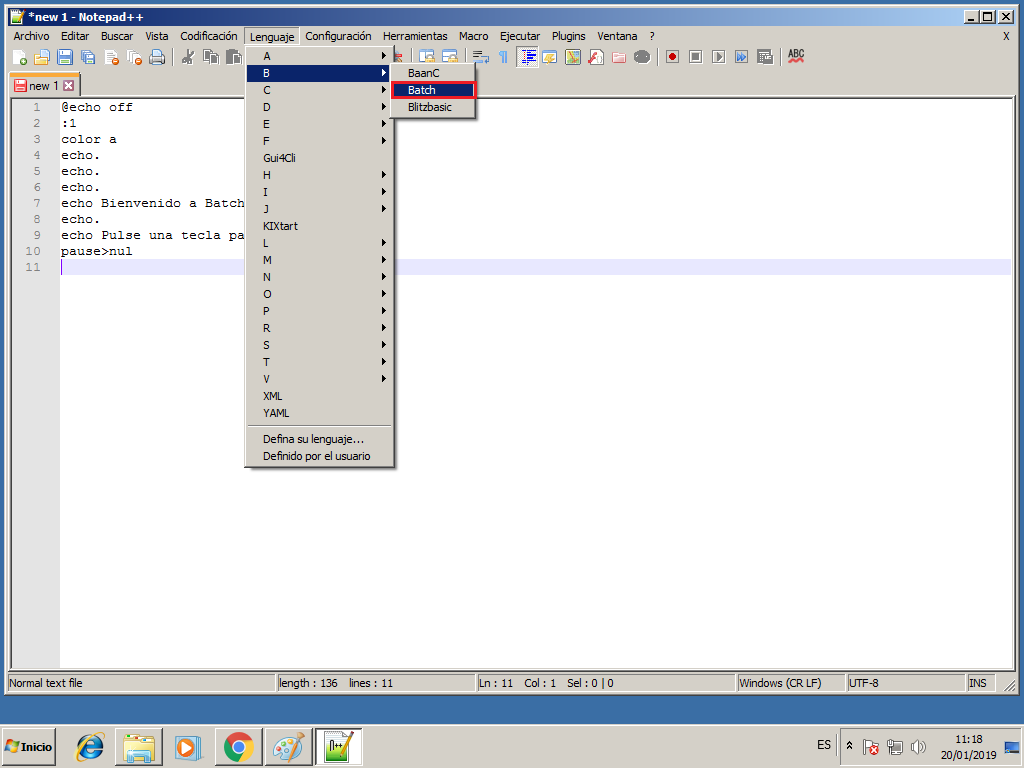The height and width of the screenshot is (768, 1024).
Task: Show all characters with the paragraph icon
Action: click(x=503, y=57)
